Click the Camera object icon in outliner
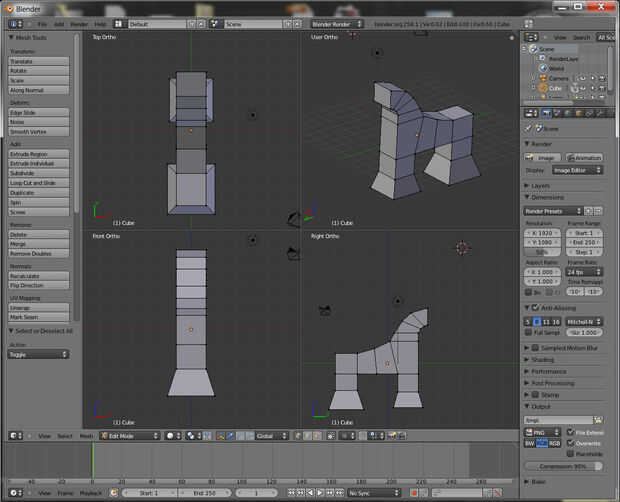 point(541,78)
